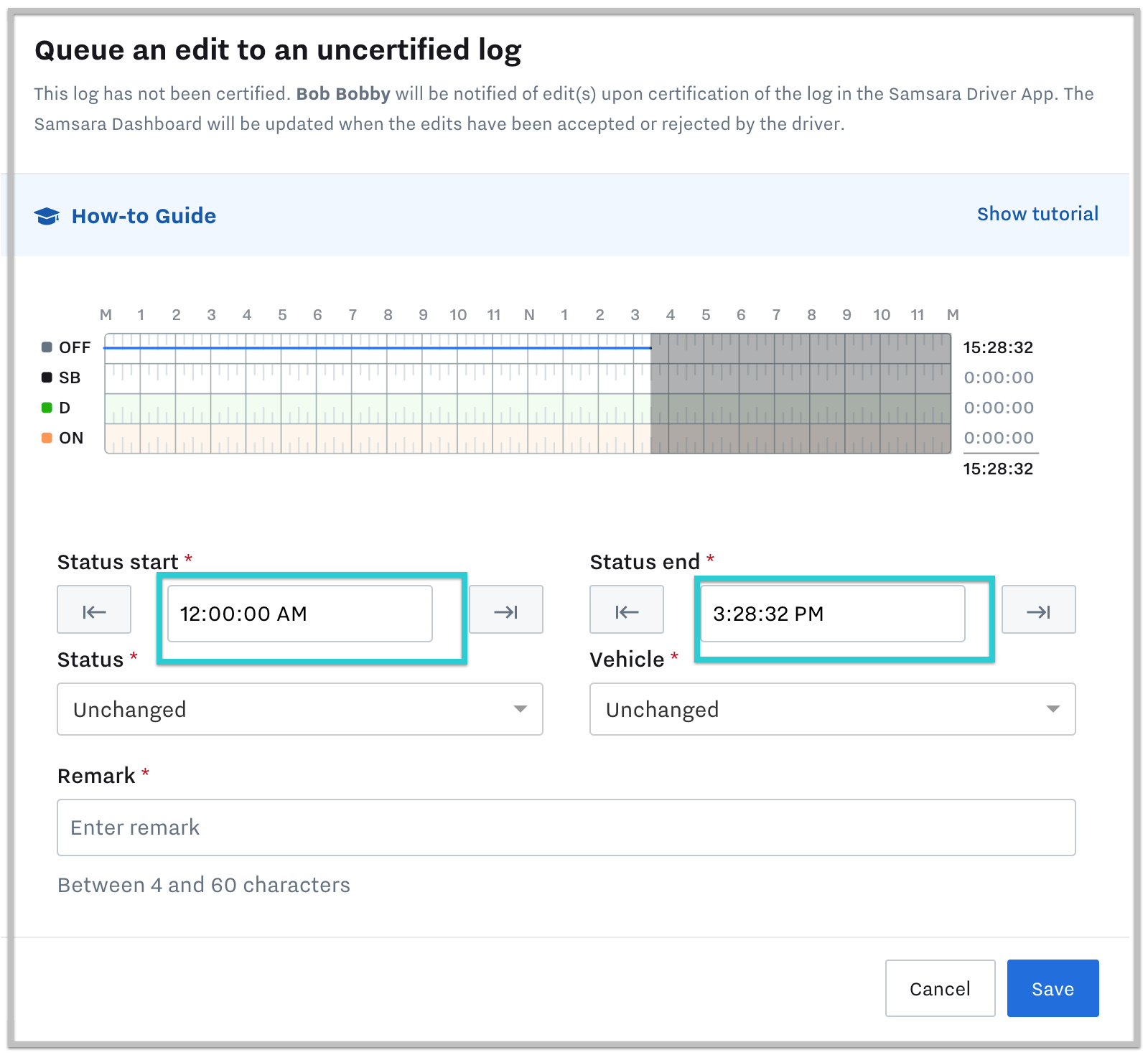Image resolution: width=1148 pixels, height=1055 pixels.
Task: Open the Vehicle dropdown
Action: [831, 709]
